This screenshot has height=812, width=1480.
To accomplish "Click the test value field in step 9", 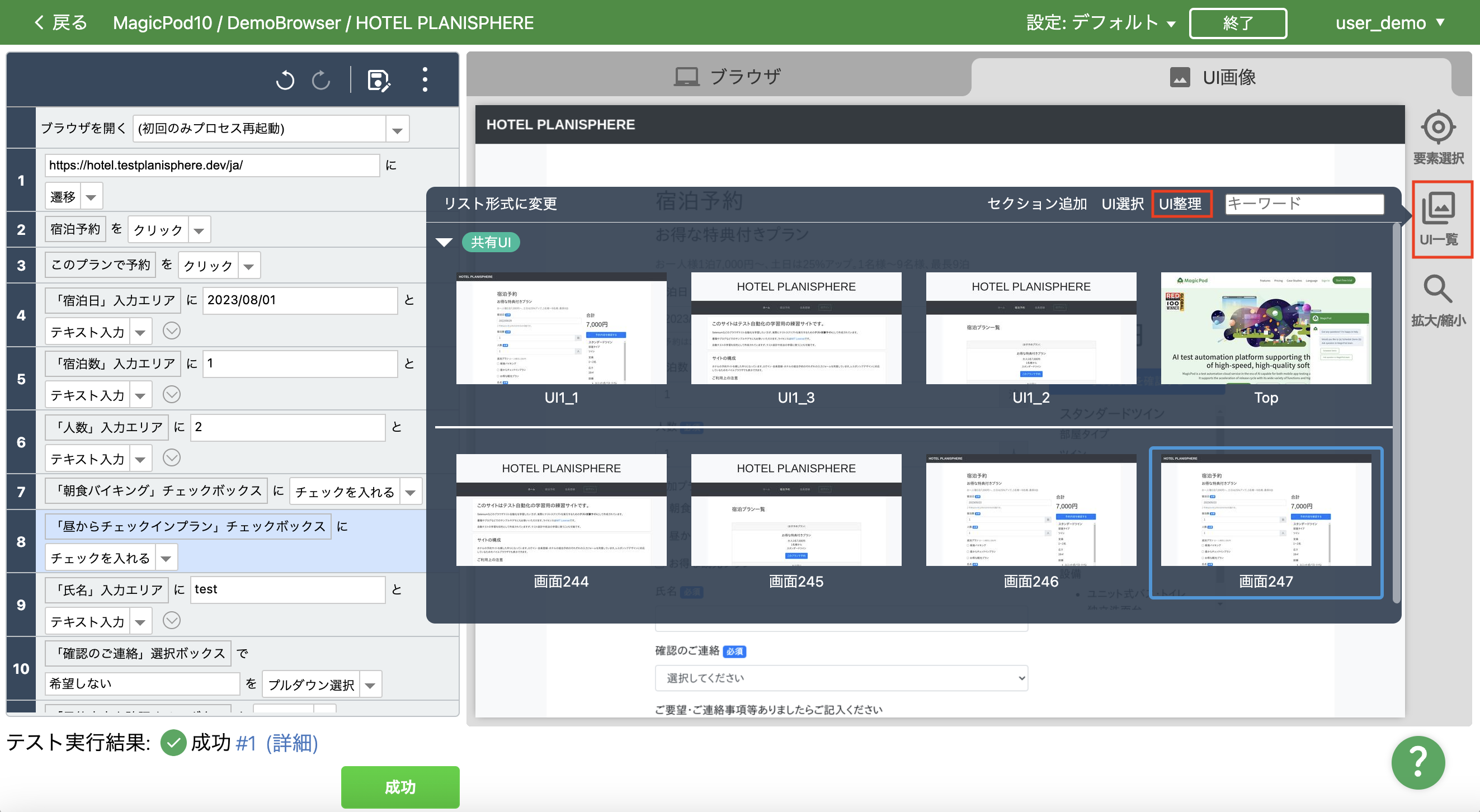I will click(x=287, y=589).
